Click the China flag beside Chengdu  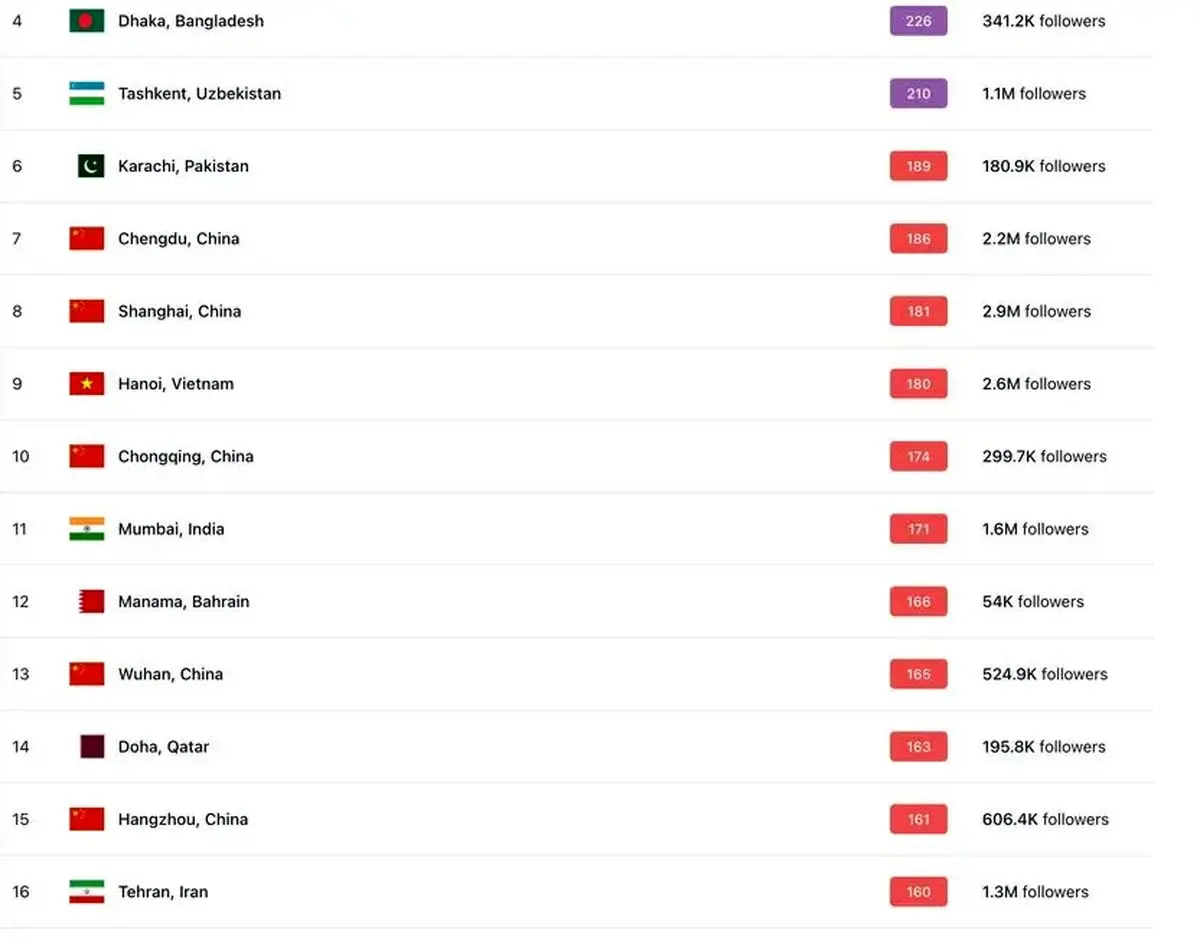[x=87, y=239]
